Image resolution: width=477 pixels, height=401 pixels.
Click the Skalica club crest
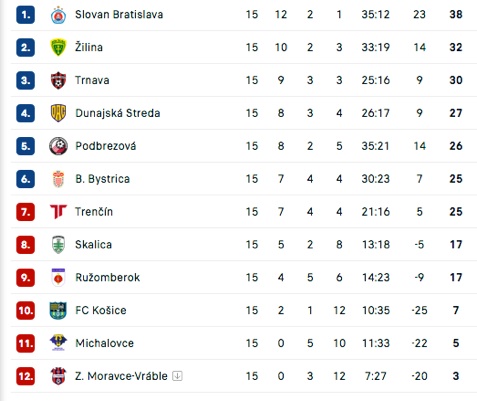click(58, 245)
